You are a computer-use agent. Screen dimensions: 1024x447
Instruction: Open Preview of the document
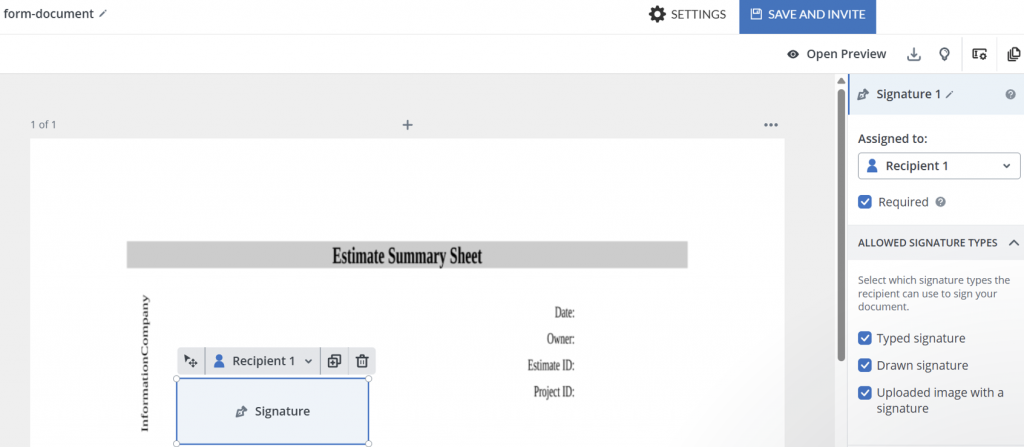pos(837,54)
